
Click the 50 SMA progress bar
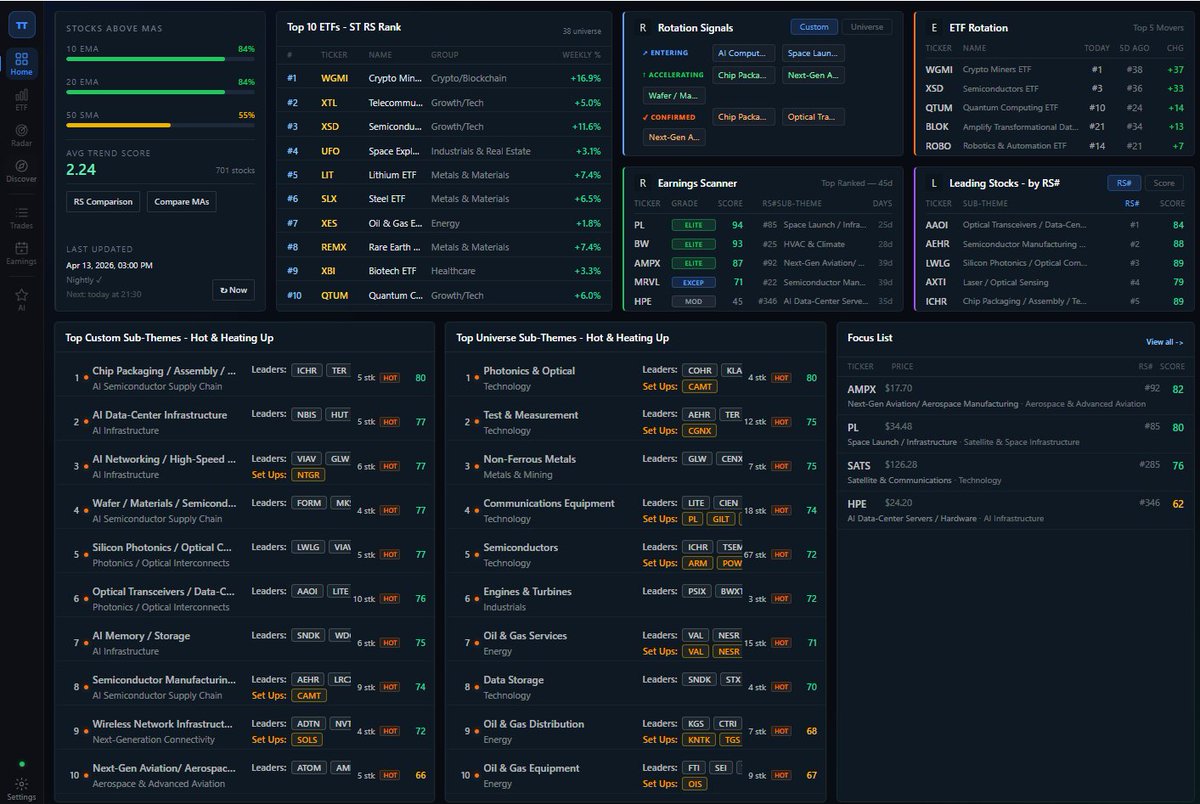[x=160, y=125]
